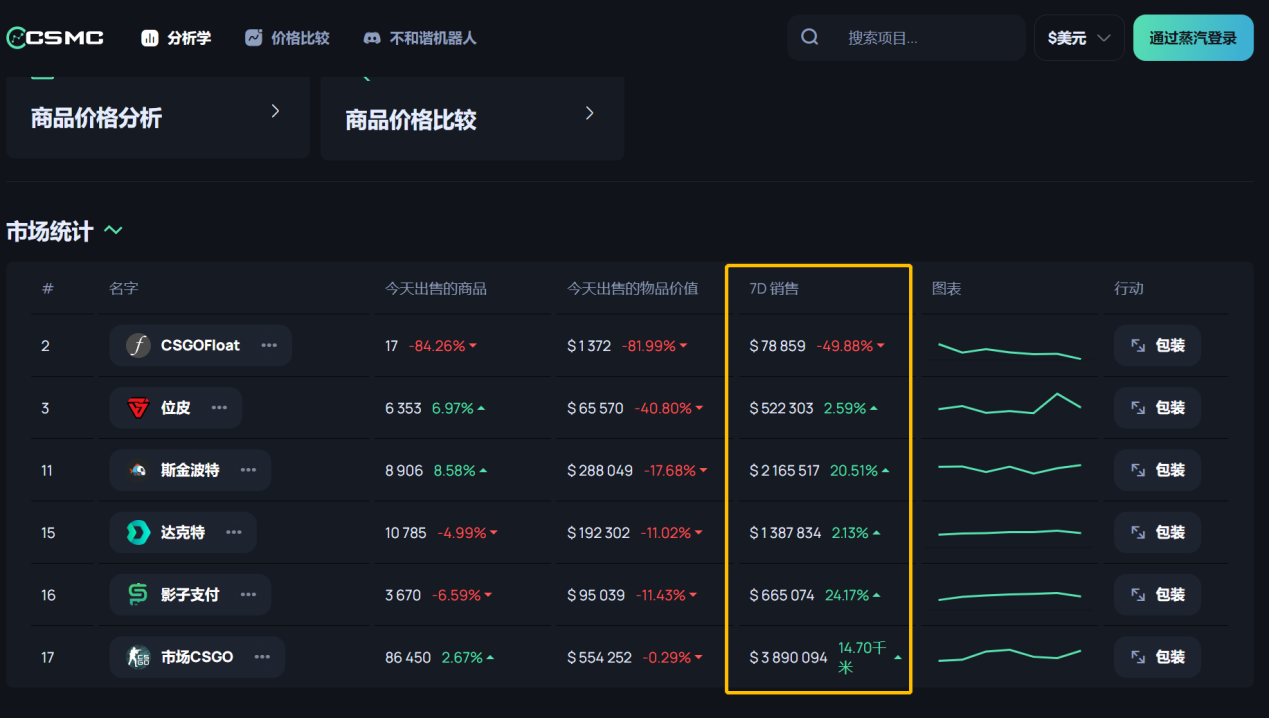
Task: Click the chart icon beside 价格比较
Action: click(x=254, y=38)
